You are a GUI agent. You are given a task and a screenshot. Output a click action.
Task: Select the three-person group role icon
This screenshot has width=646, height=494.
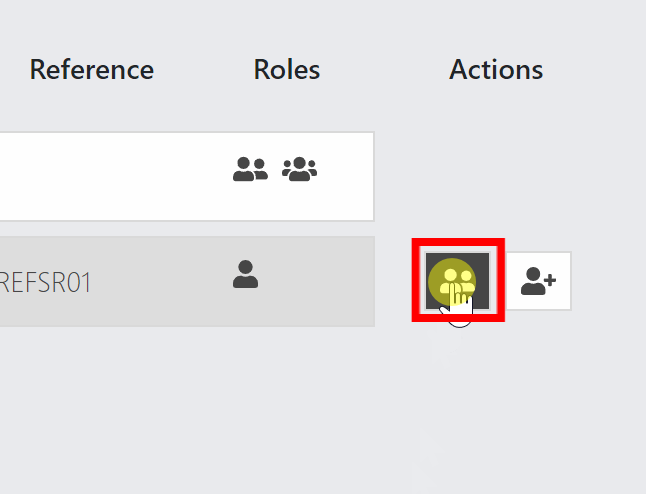[x=300, y=169]
